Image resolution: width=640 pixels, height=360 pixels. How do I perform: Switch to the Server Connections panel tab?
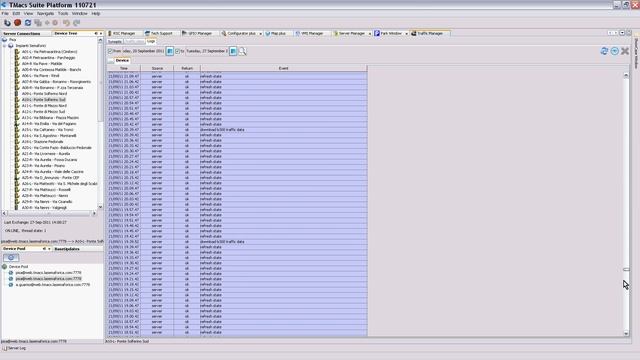(x=22, y=33)
